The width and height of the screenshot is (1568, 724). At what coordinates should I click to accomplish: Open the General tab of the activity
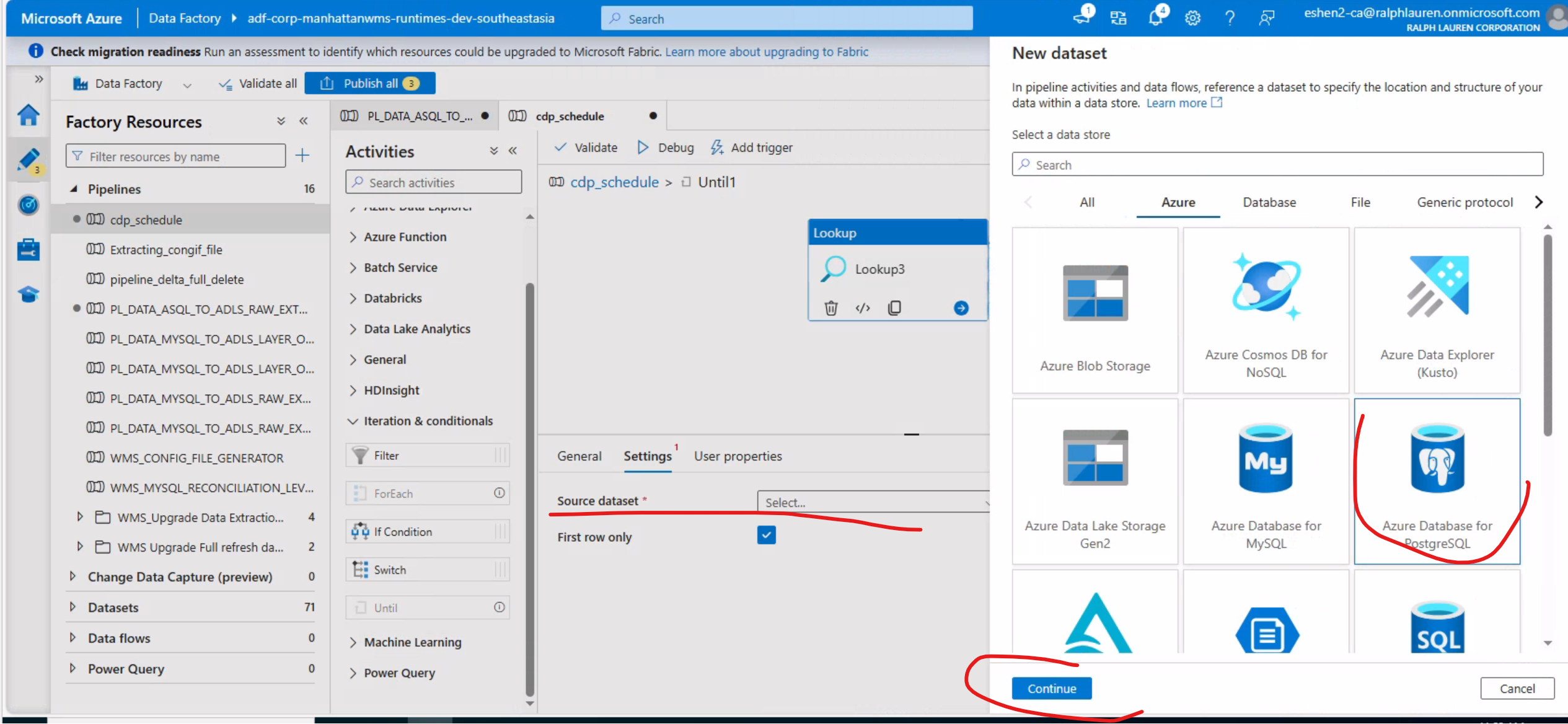click(x=579, y=456)
